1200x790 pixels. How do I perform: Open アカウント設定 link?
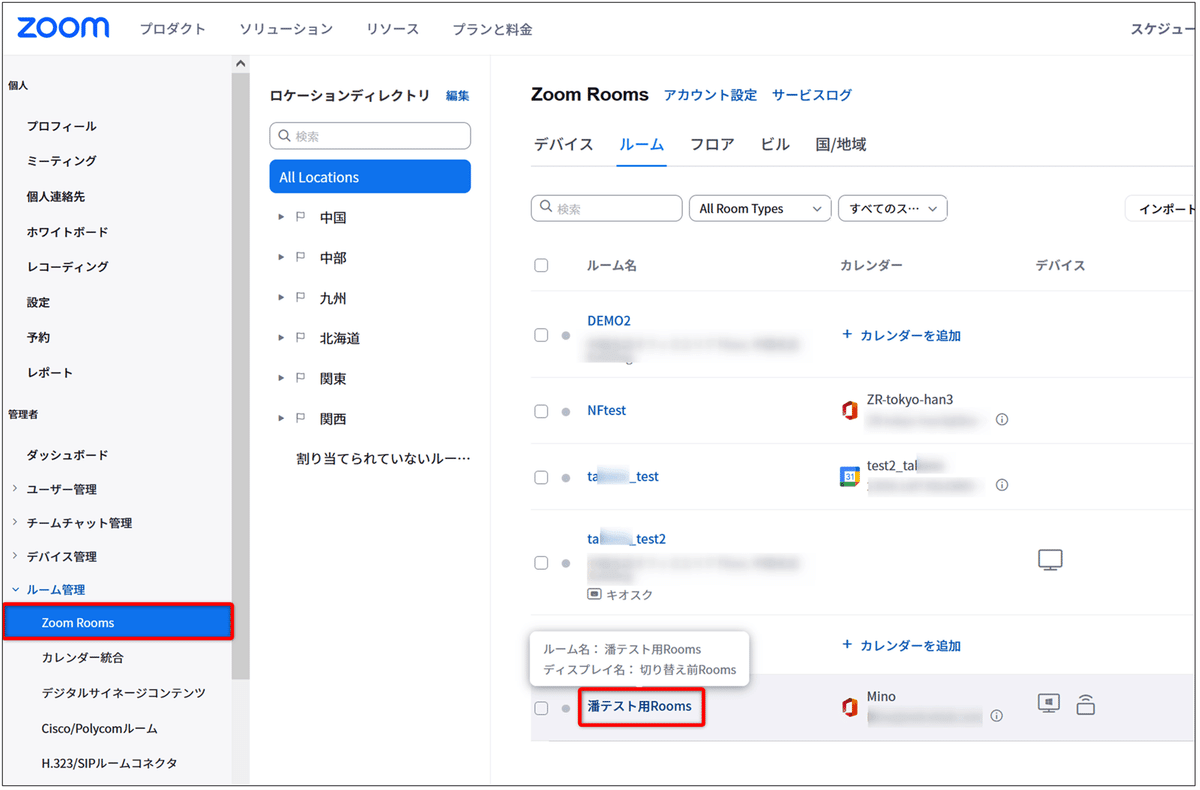(710, 95)
